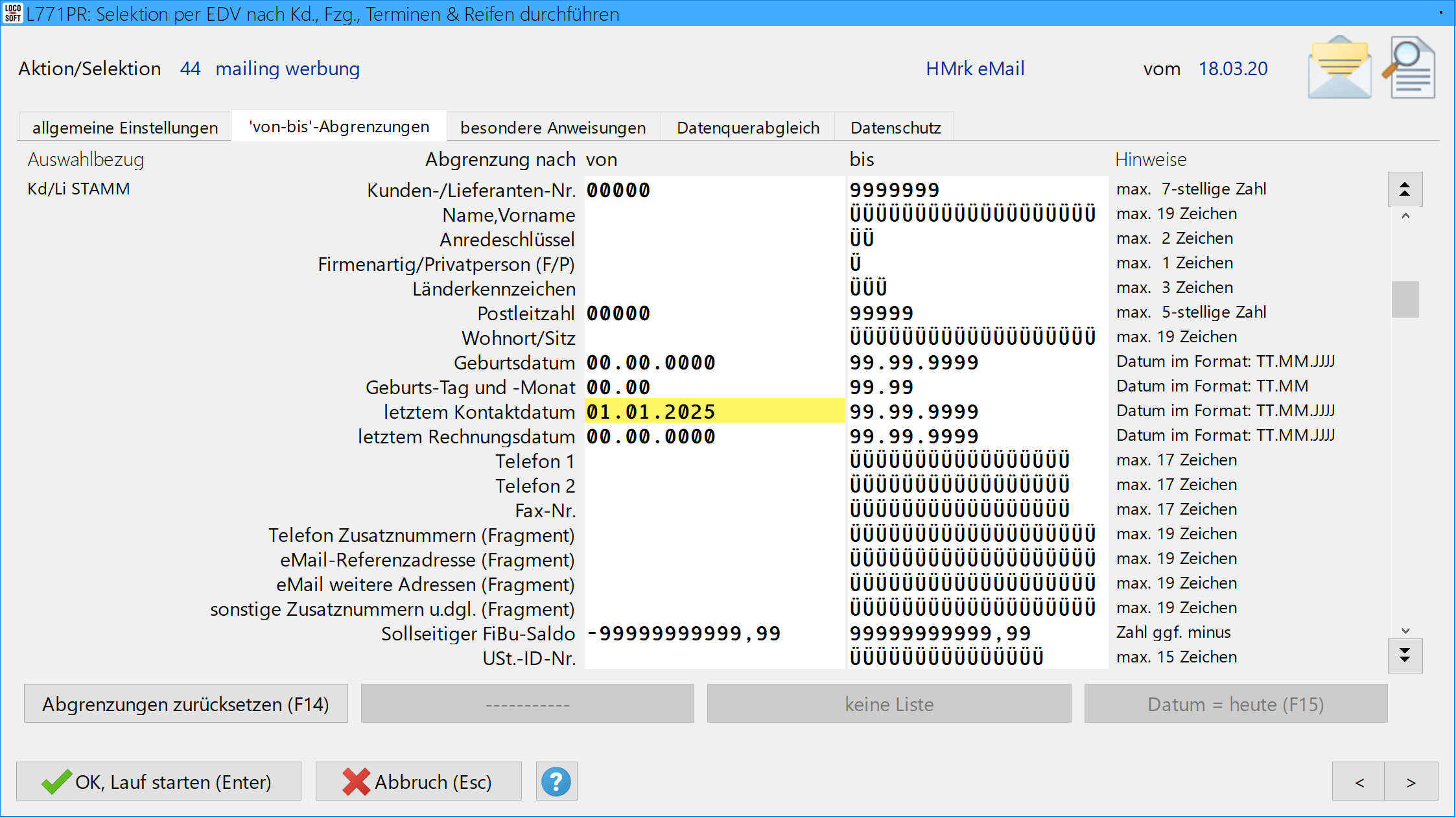Open the Datenschutz tab
Screen dimensions: 1456x818
pos(895,128)
